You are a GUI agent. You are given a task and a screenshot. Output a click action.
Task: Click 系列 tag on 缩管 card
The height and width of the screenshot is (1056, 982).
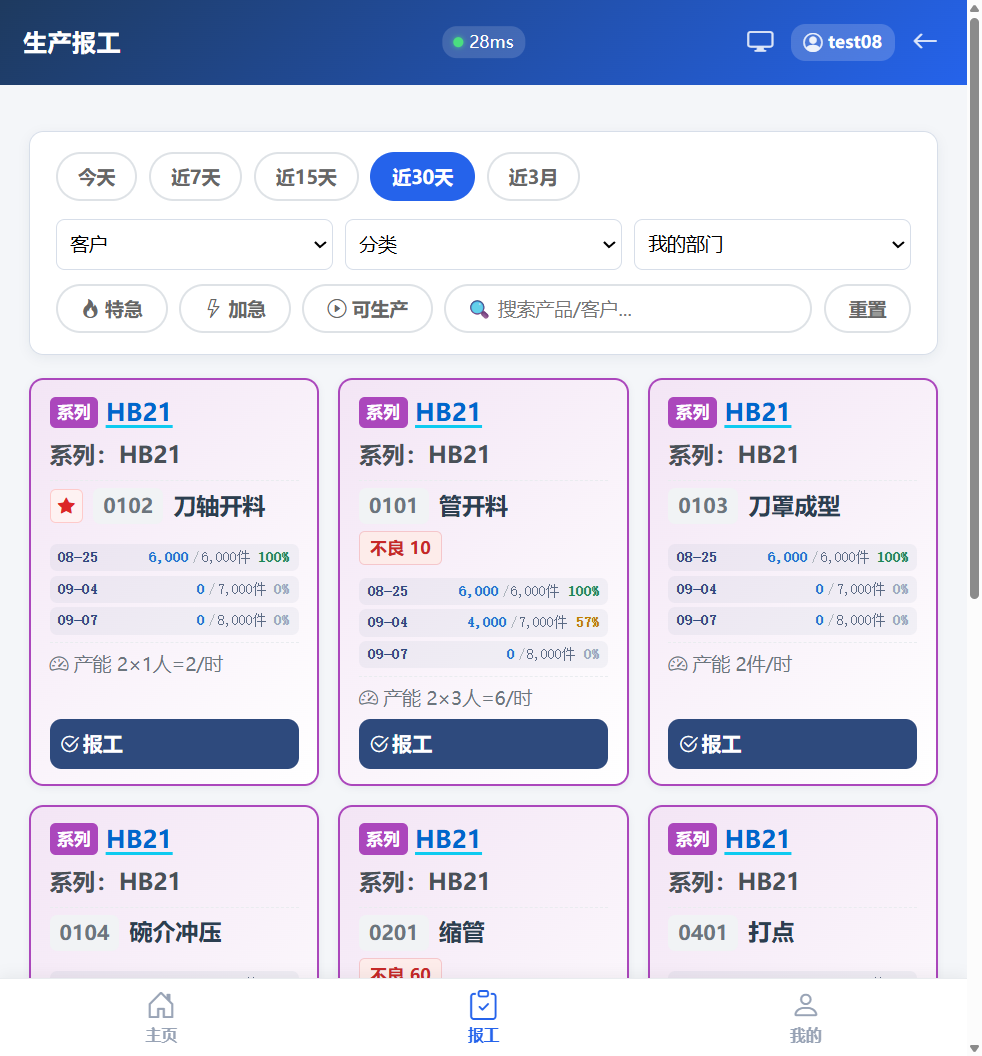[x=383, y=839]
